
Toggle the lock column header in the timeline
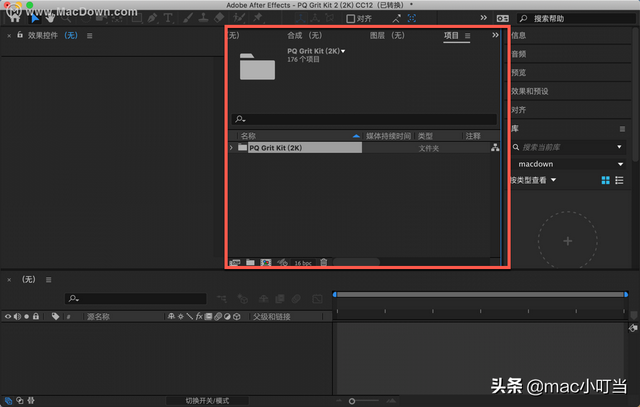pos(36,316)
